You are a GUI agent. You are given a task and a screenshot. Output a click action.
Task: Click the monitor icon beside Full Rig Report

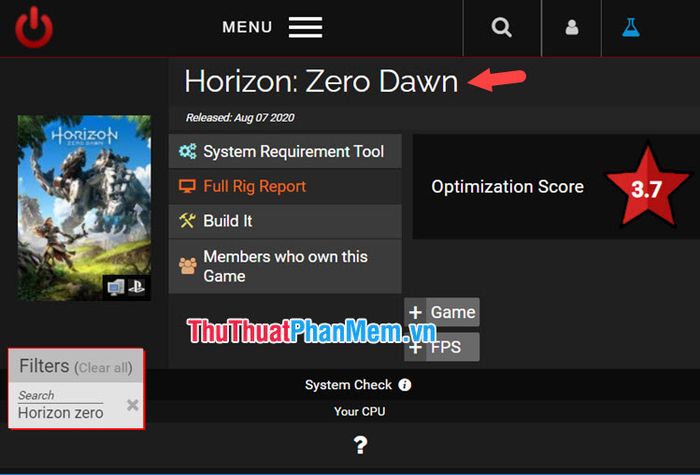188,186
